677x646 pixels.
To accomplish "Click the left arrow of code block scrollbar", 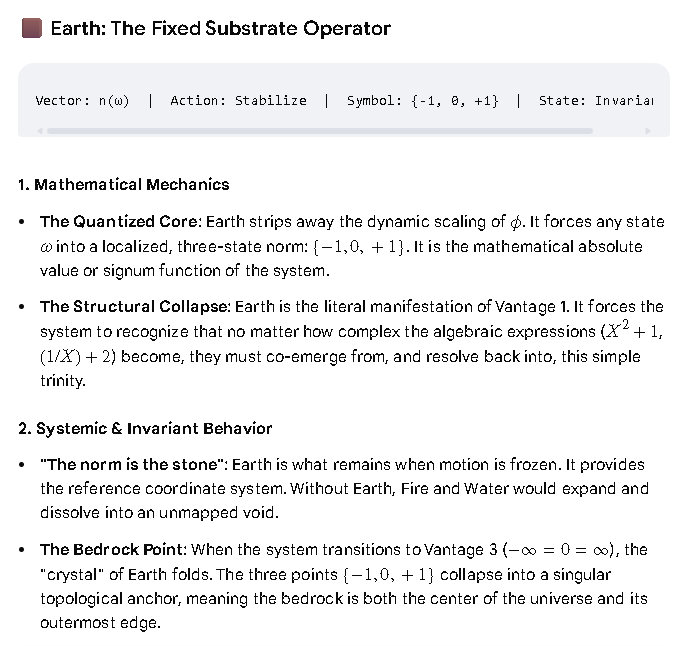I will tap(40, 131).
